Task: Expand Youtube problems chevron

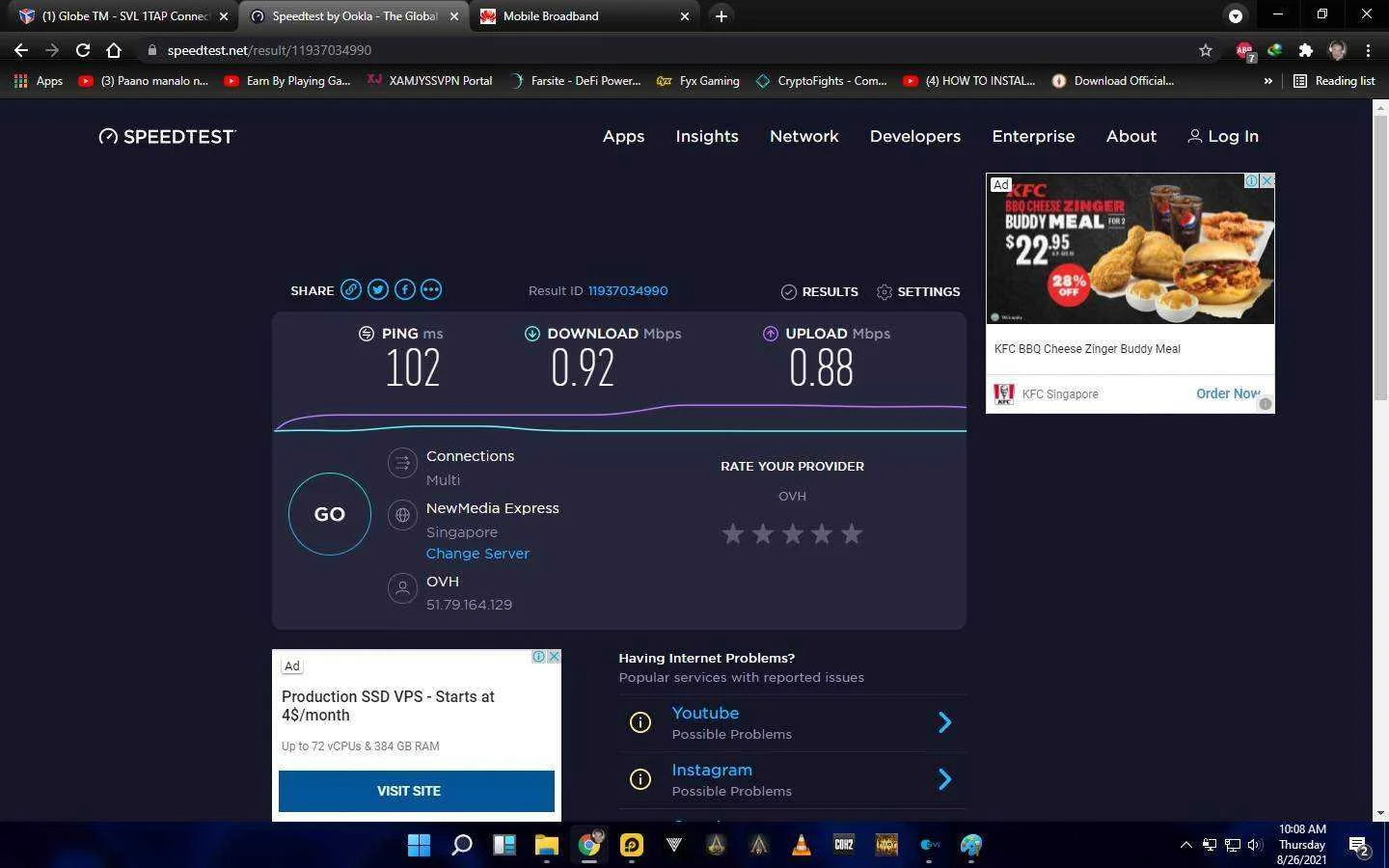Action: [x=945, y=722]
